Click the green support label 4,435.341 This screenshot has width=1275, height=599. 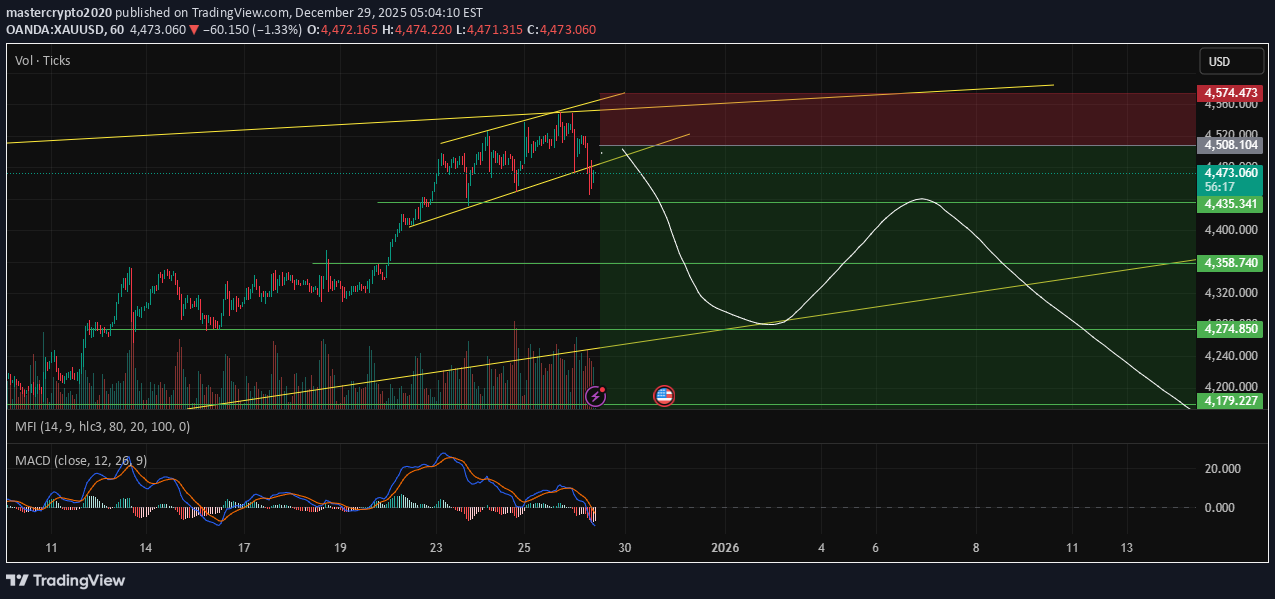1229,204
